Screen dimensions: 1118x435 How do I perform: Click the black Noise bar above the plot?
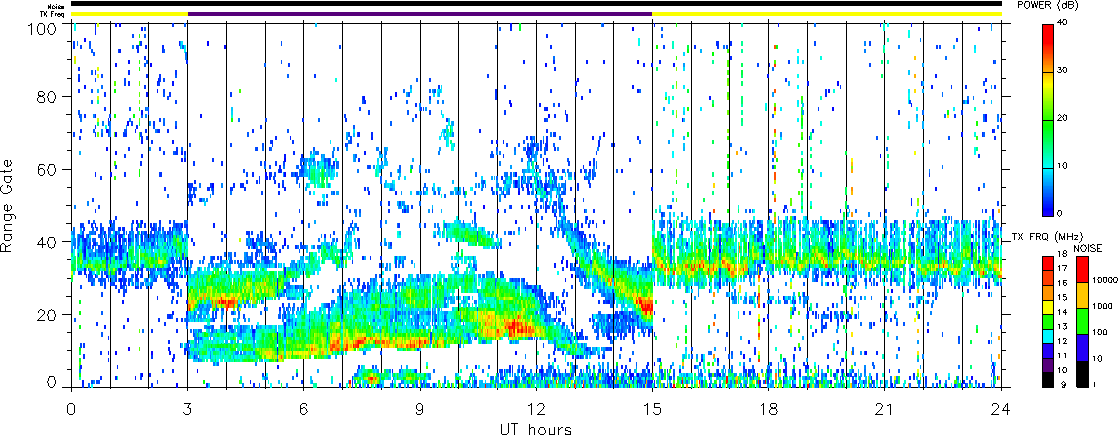pos(536,4)
